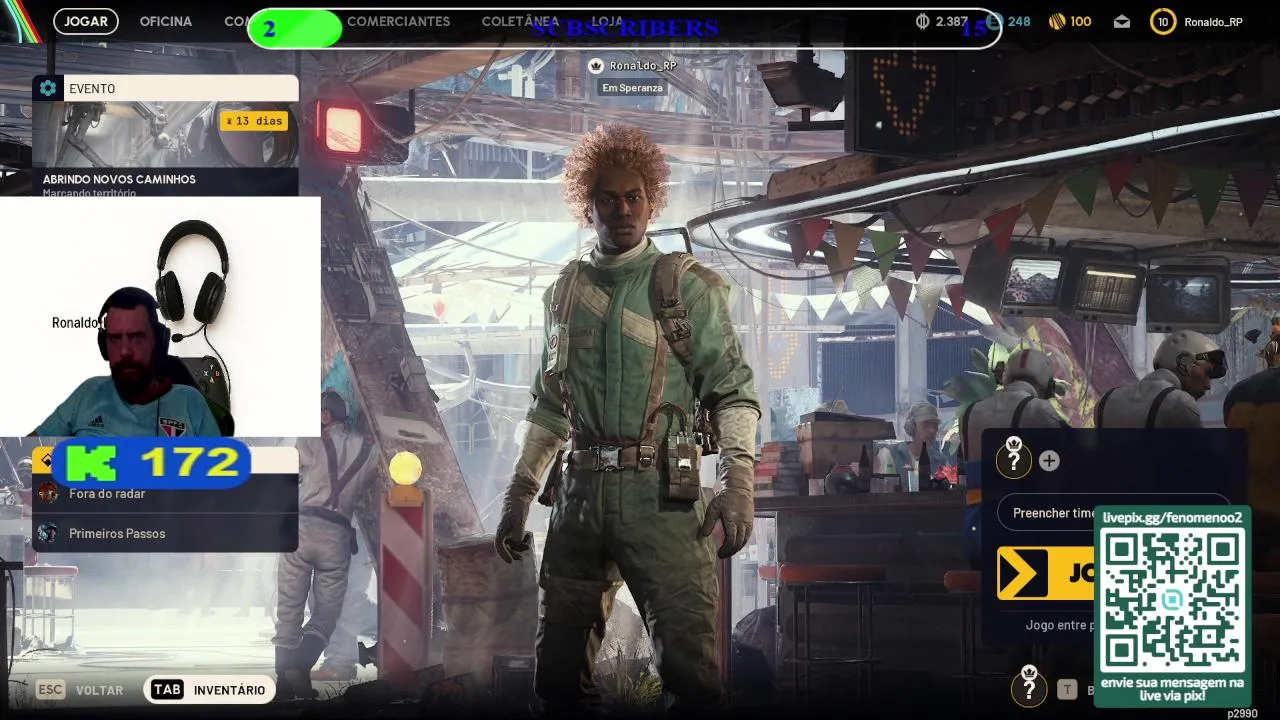Add a squad member with plus icon
The height and width of the screenshot is (720, 1280).
1049,460
